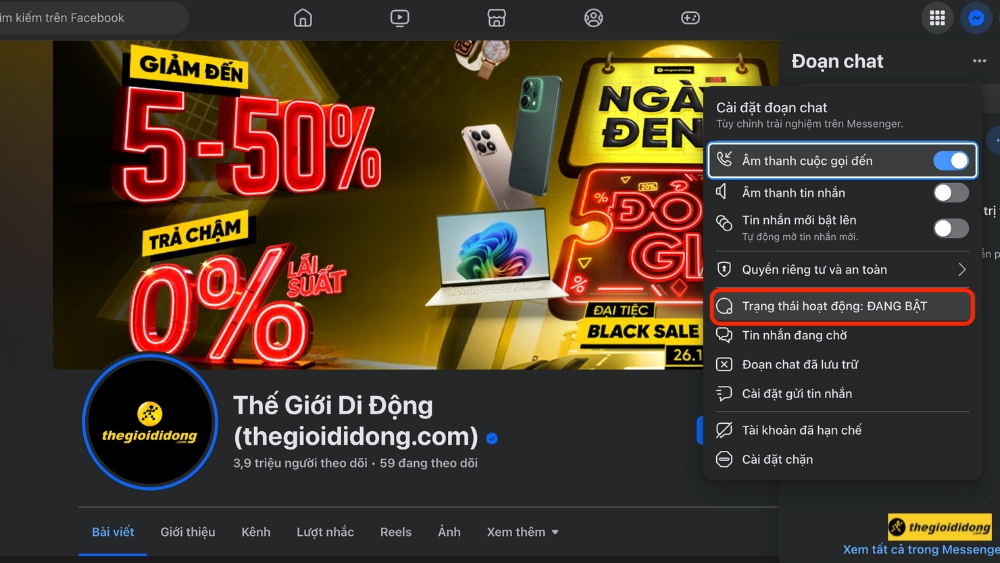
Task: Turn off Âm thanh cuộc gọi đến switch
Action: pos(951,161)
